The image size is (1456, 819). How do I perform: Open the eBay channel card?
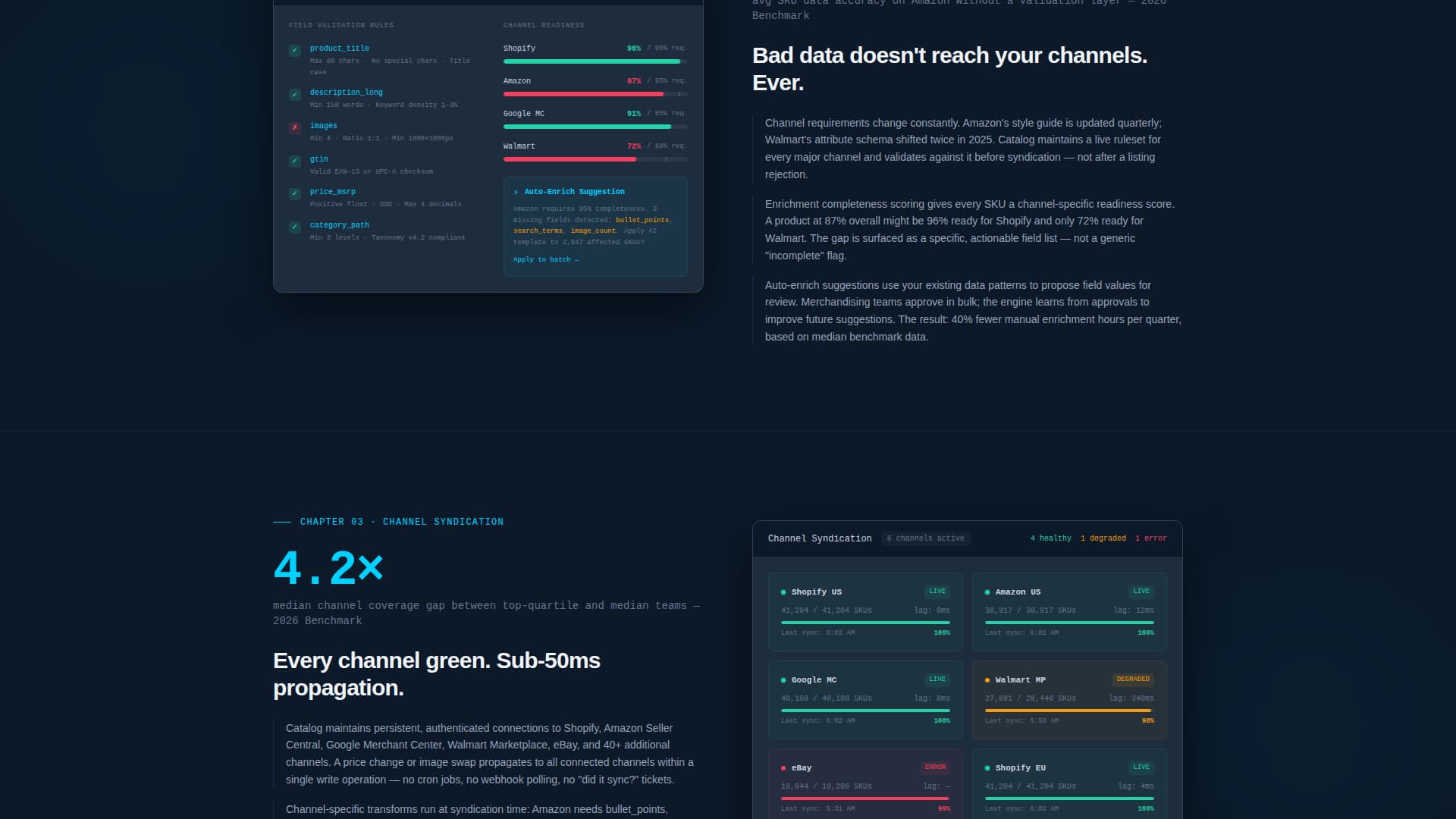point(865,784)
